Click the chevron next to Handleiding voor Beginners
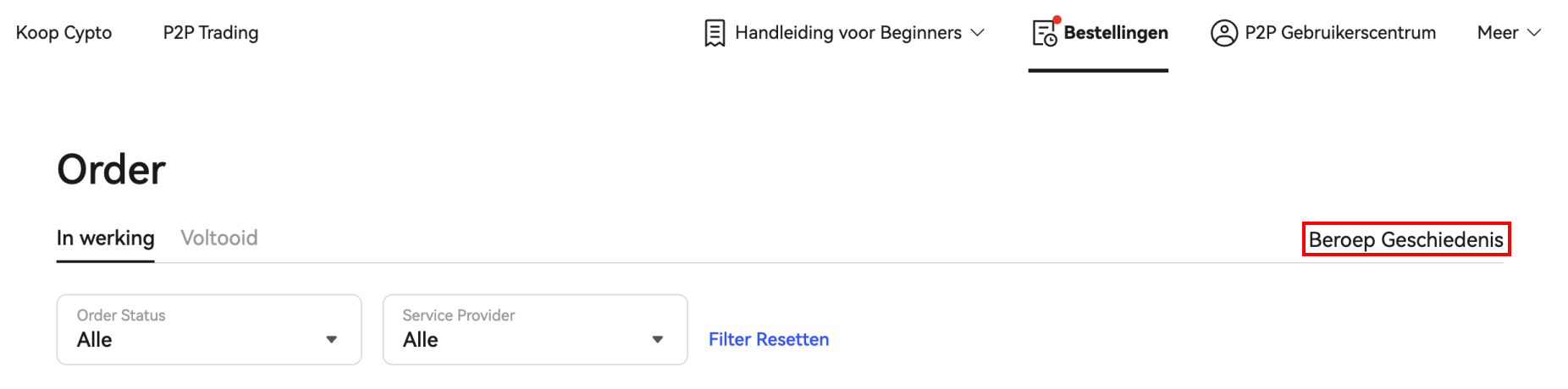The image size is (1568, 389). (x=977, y=33)
